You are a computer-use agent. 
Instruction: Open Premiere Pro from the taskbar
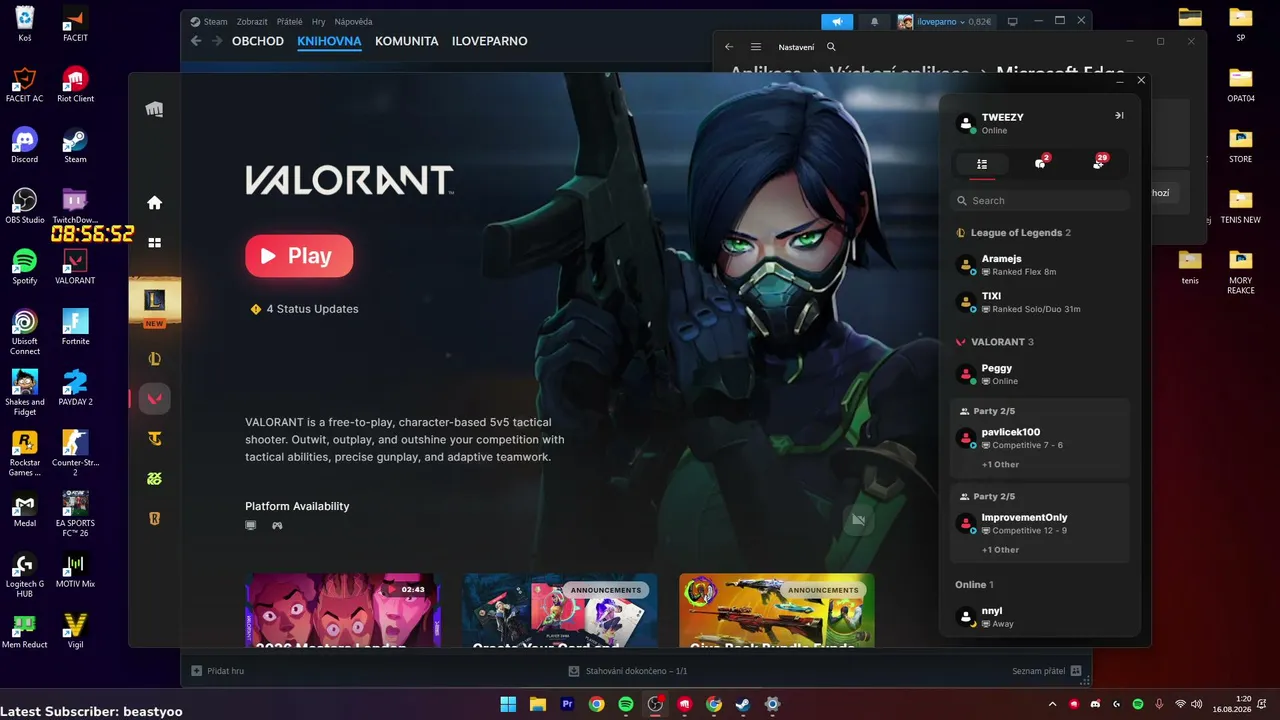tap(567, 704)
